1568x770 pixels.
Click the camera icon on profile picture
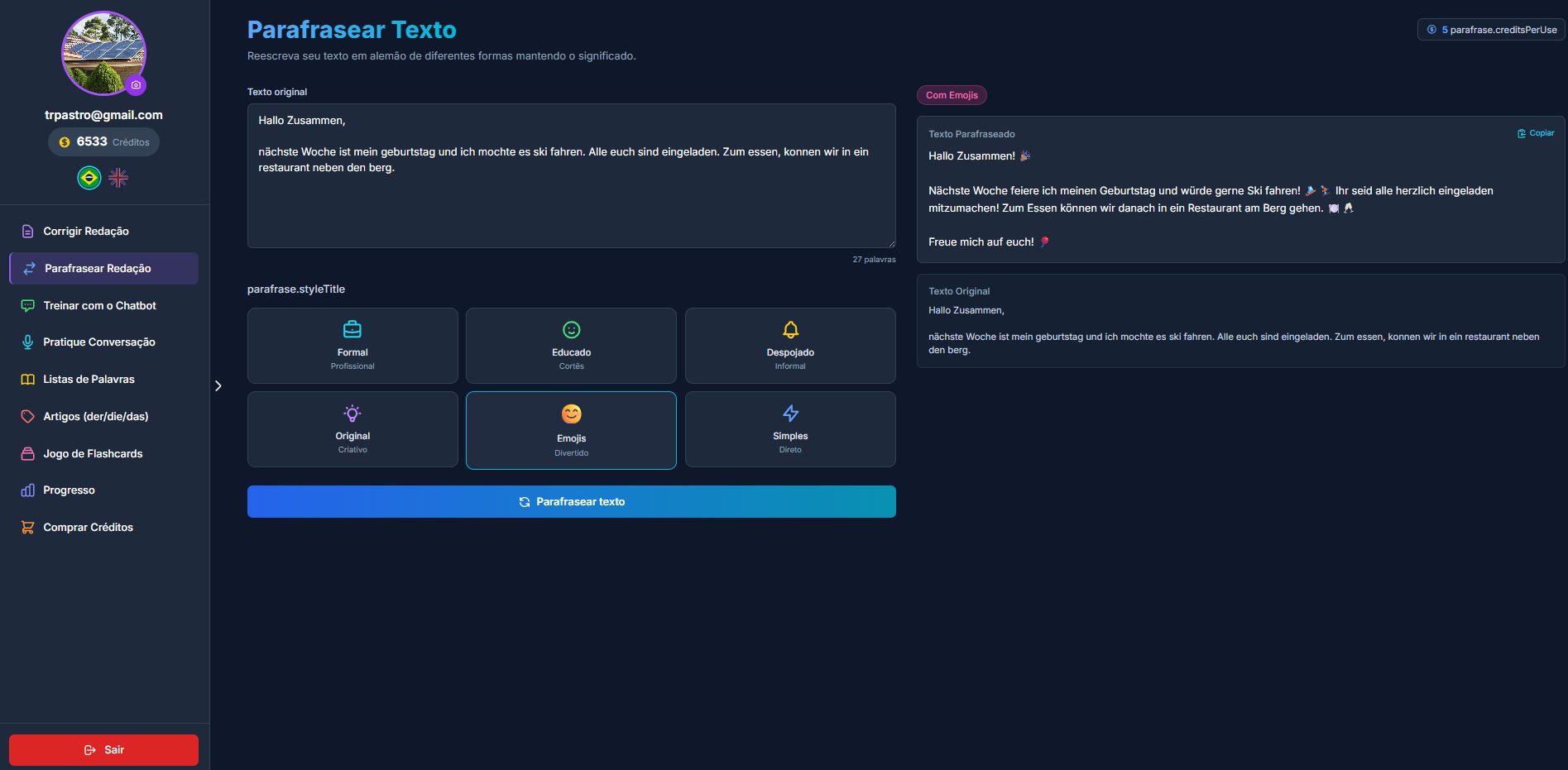pos(137,84)
